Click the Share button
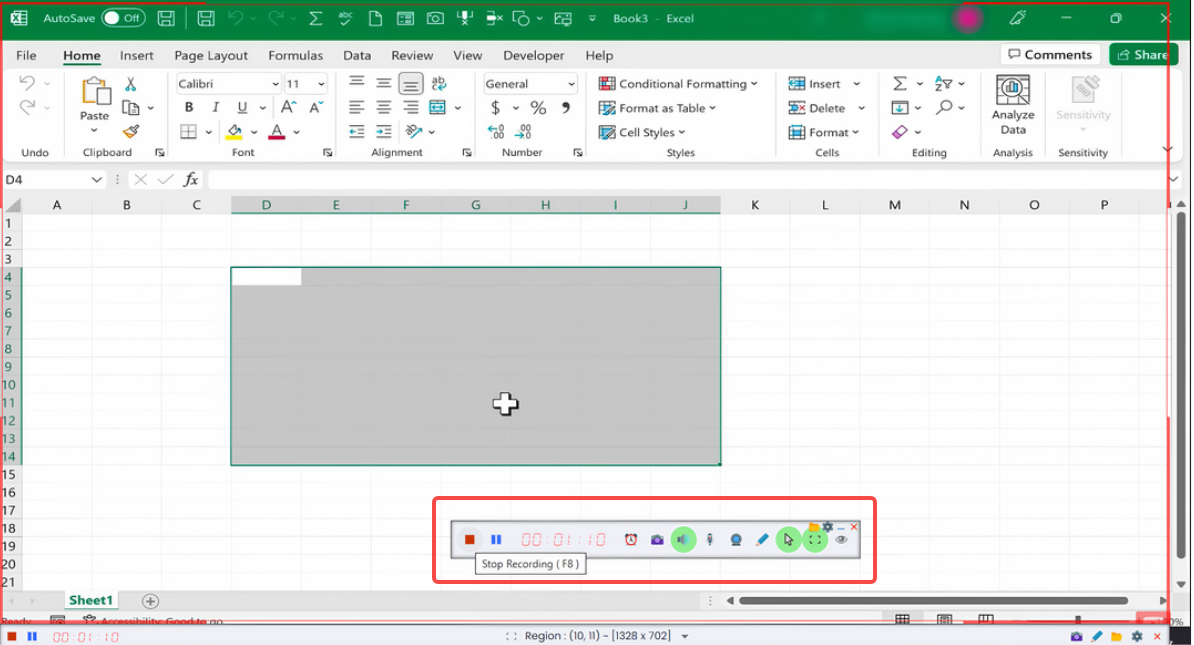Image resolution: width=1194 pixels, height=645 pixels. click(1141, 55)
